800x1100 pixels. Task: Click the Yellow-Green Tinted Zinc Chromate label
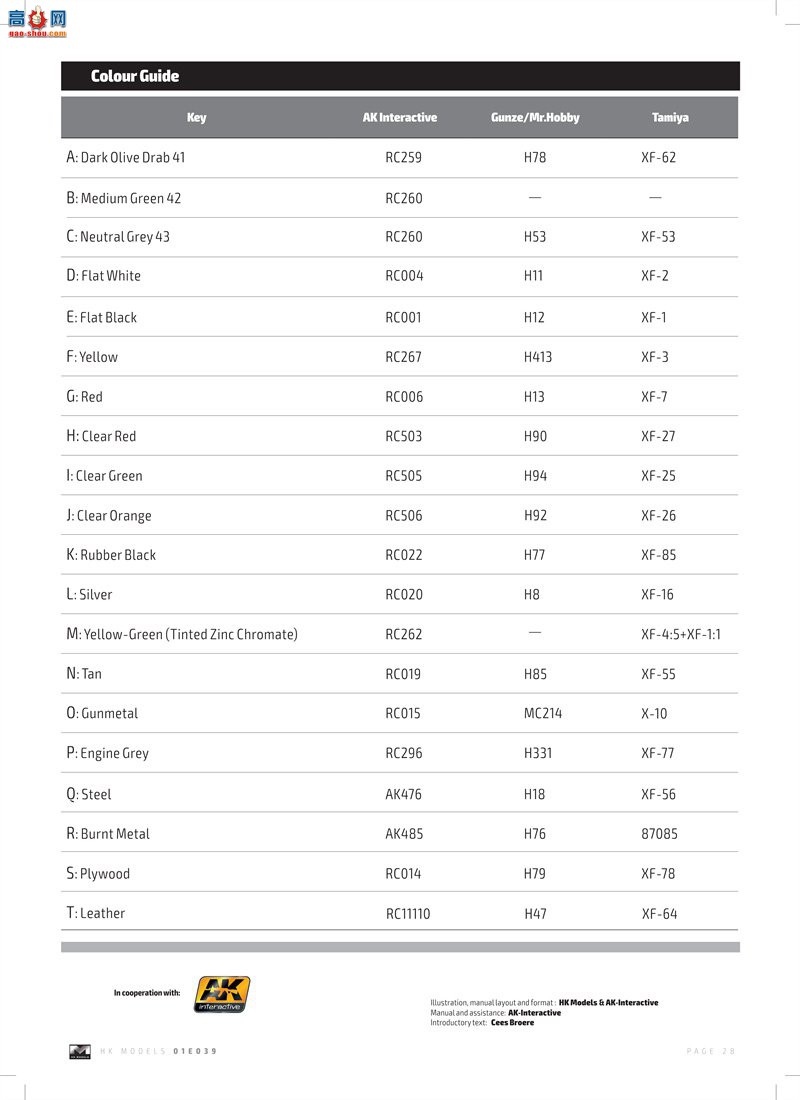[182, 634]
